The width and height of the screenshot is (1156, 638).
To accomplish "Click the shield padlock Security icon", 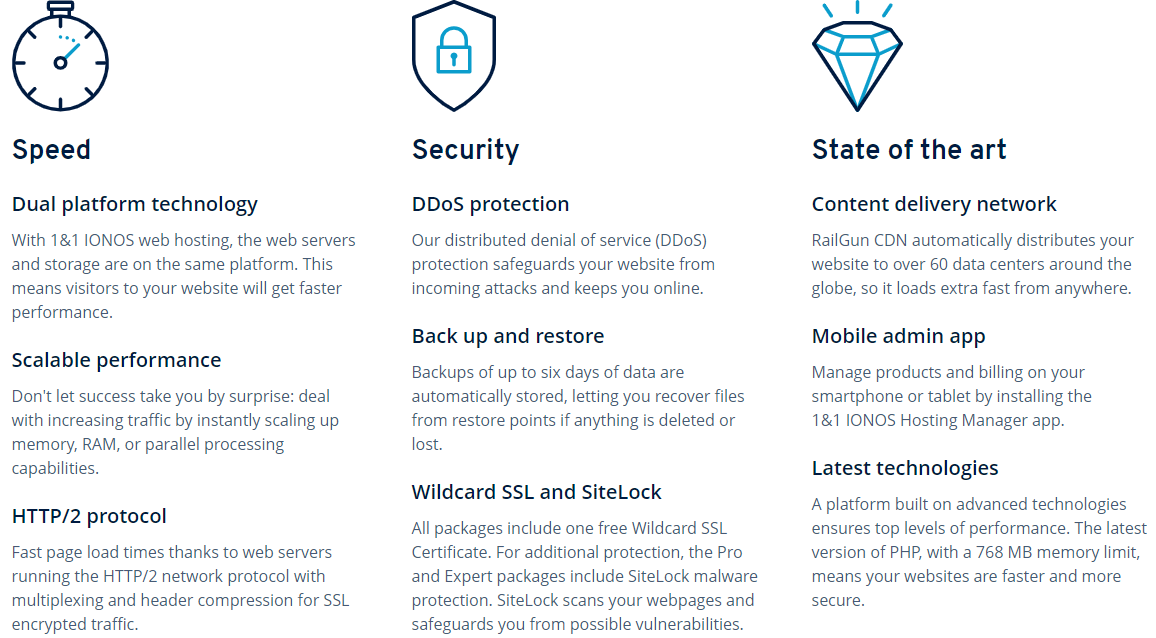I will point(453,56).
